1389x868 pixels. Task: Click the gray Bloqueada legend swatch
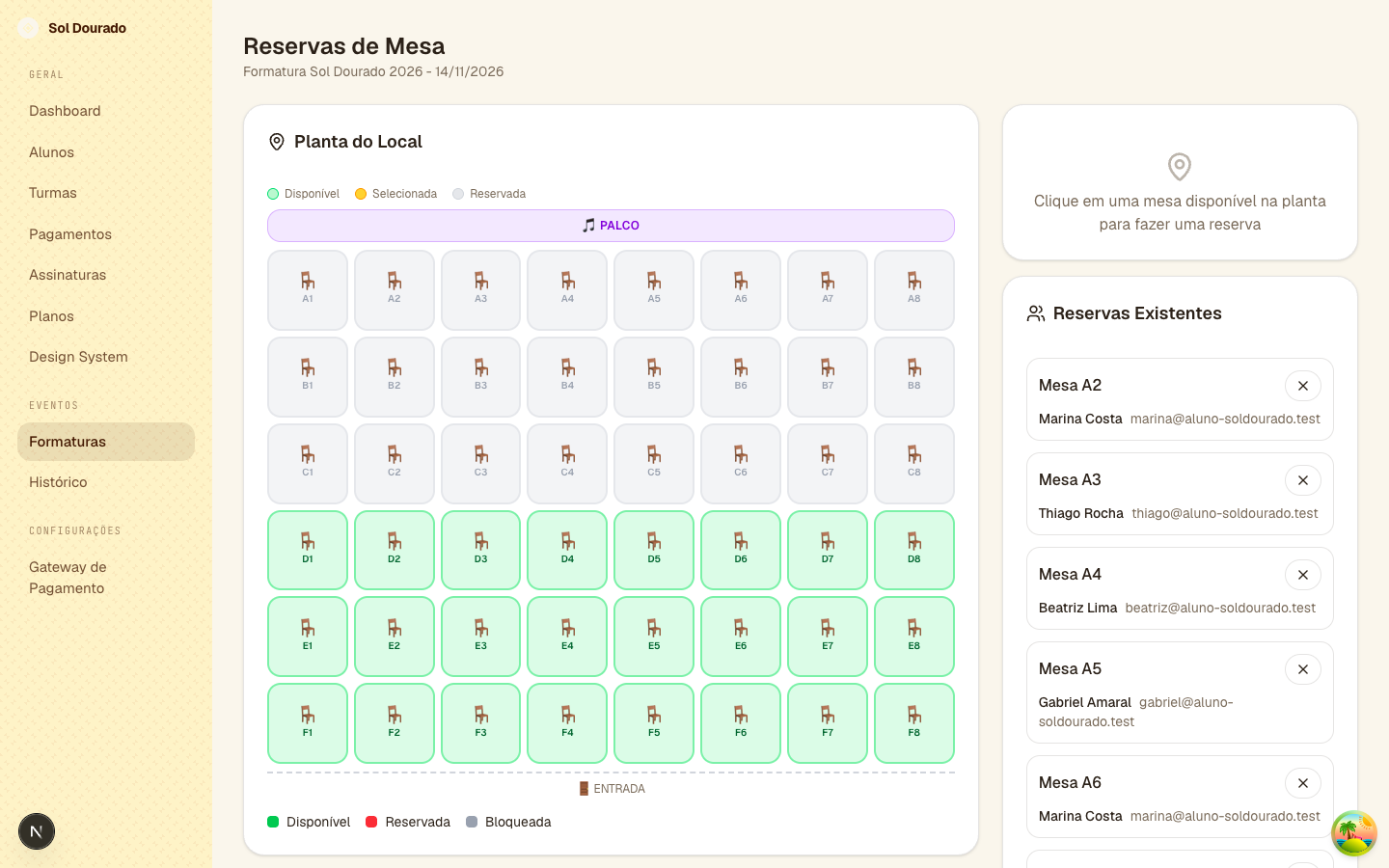472,822
